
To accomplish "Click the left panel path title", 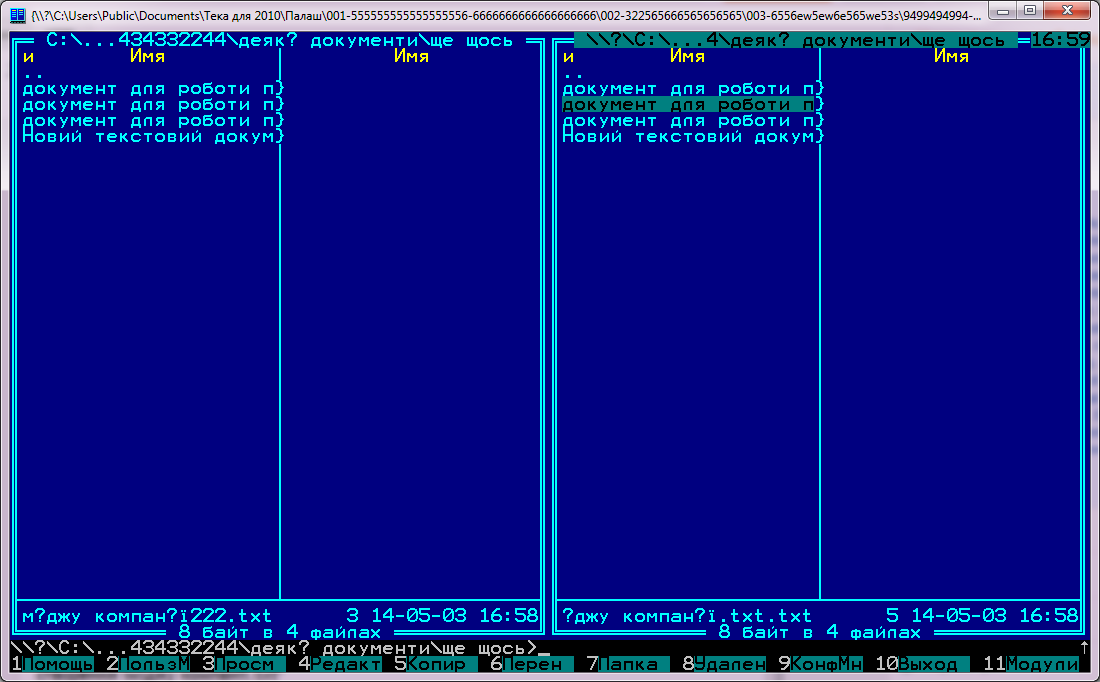I will 279,41.
